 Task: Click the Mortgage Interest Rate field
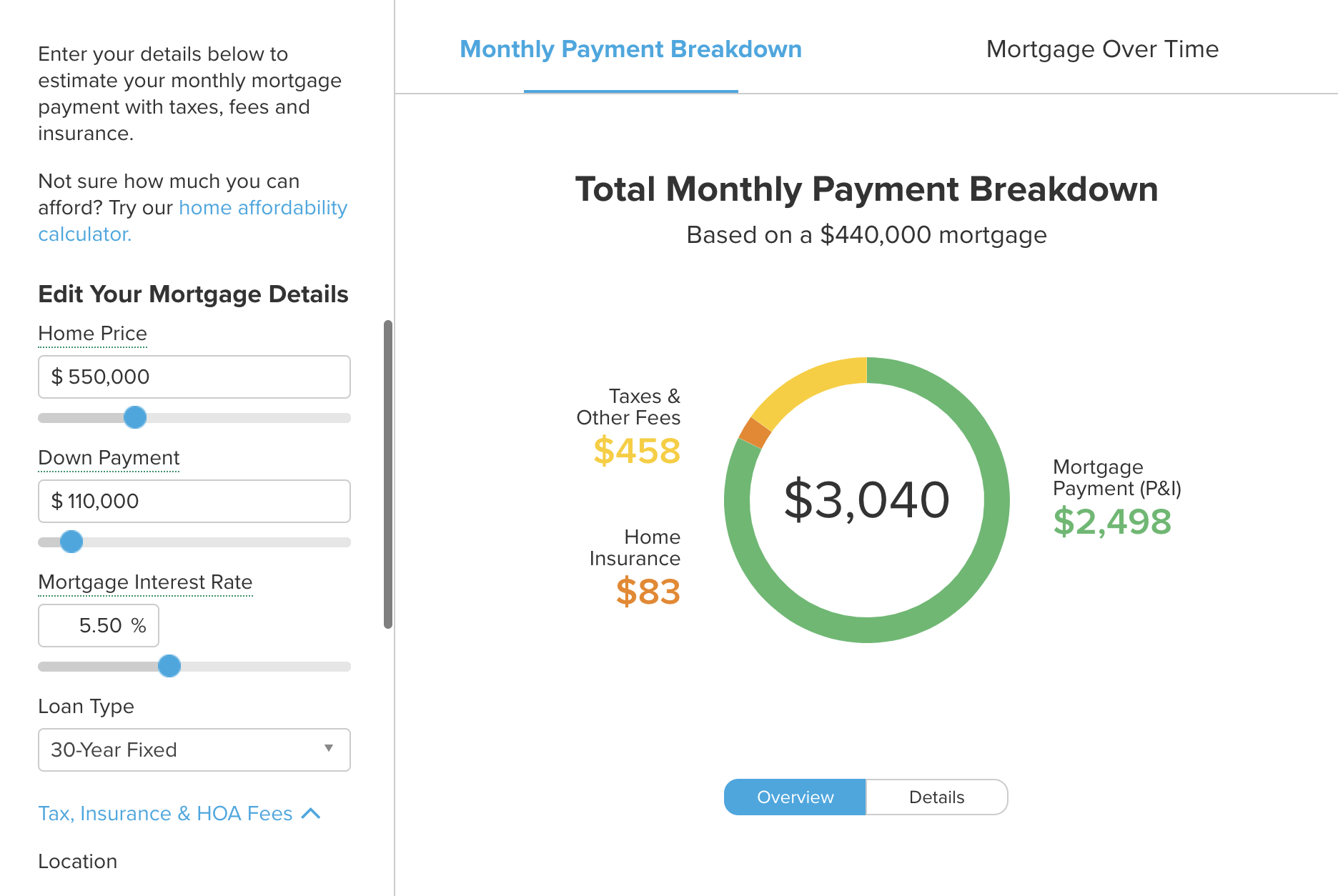[99, 625]
